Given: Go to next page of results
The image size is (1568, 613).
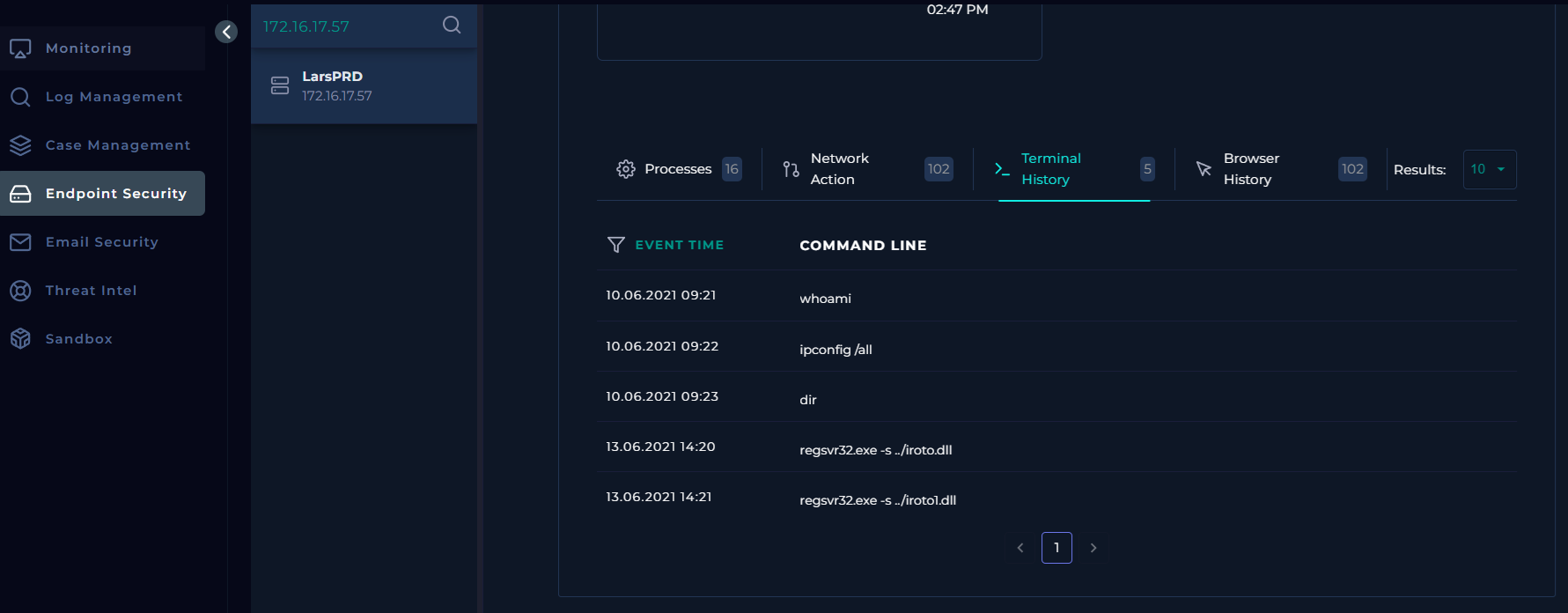Looking at the screenshot, I should pos(1093,548).
